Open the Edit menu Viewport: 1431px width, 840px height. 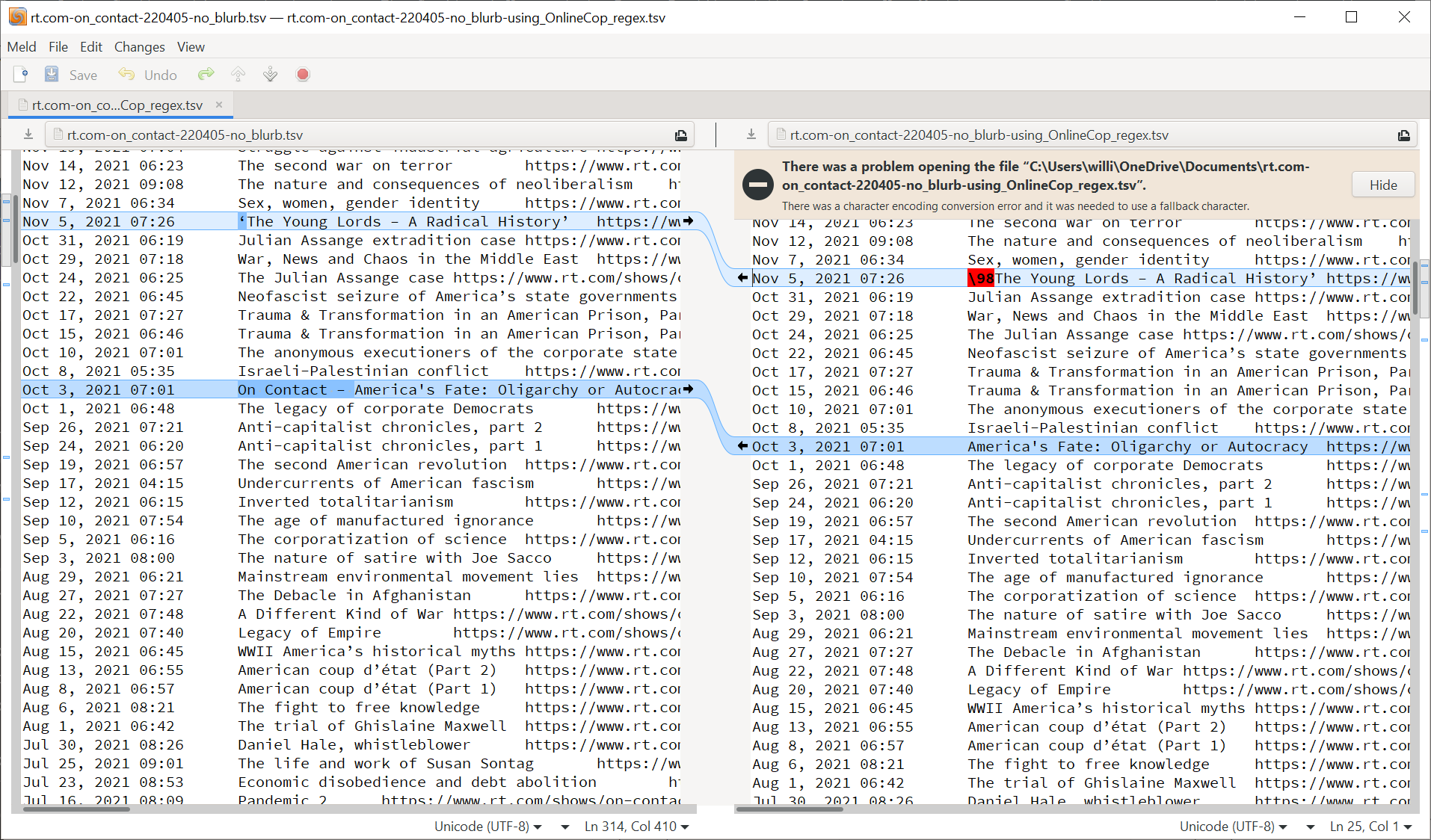pyautogui.click(x=91, y=46)
